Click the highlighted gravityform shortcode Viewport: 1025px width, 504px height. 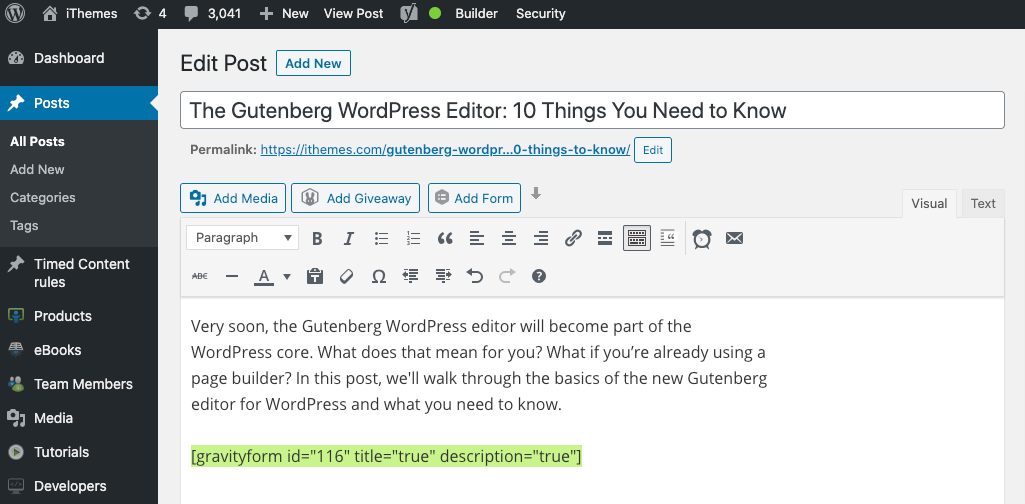click(386, 456)
